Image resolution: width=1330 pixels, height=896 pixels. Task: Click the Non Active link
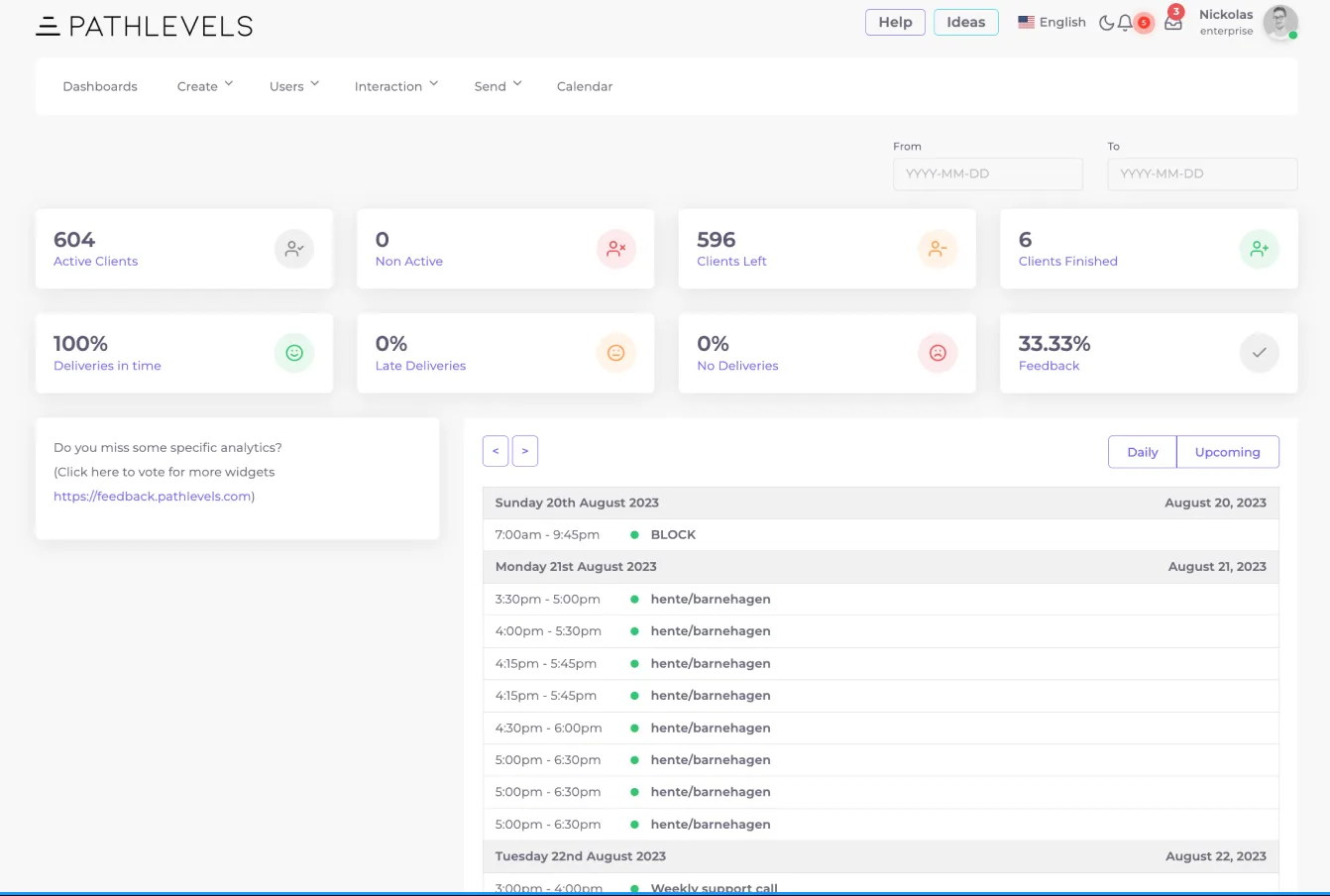pos(409,262)
